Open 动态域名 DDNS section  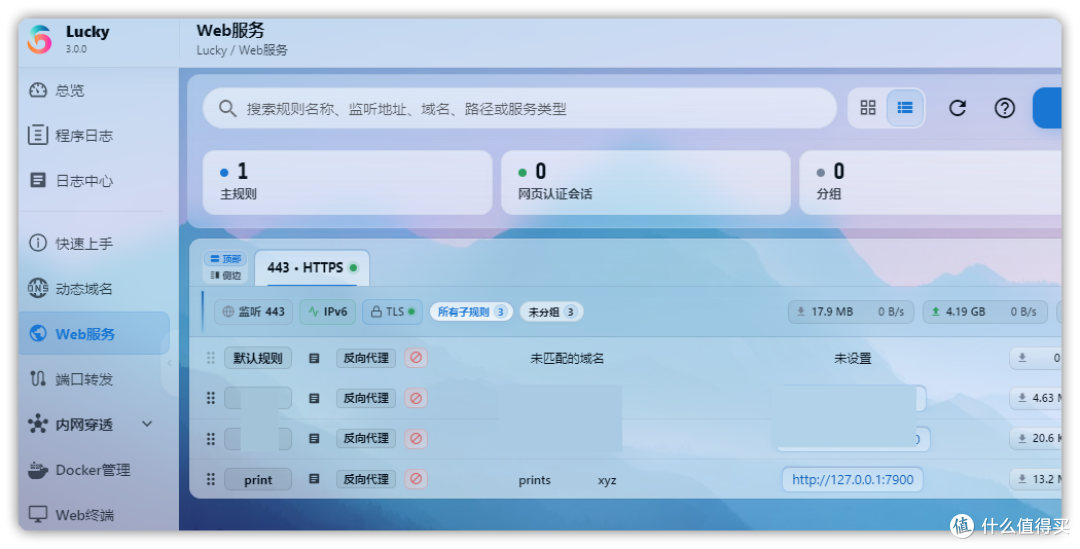[70, 289]
